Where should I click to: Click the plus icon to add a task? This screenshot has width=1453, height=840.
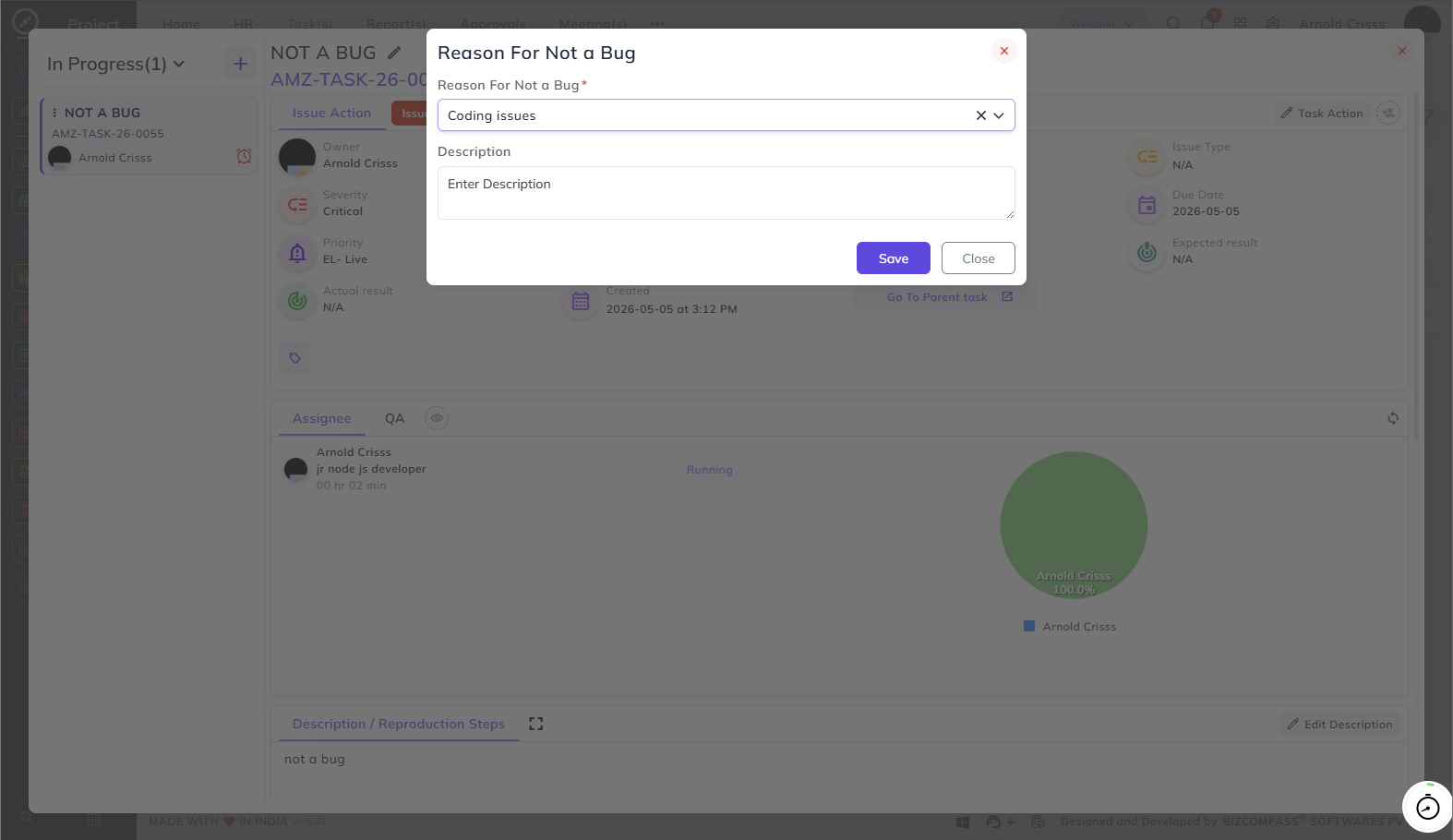(x=240, y=64)
